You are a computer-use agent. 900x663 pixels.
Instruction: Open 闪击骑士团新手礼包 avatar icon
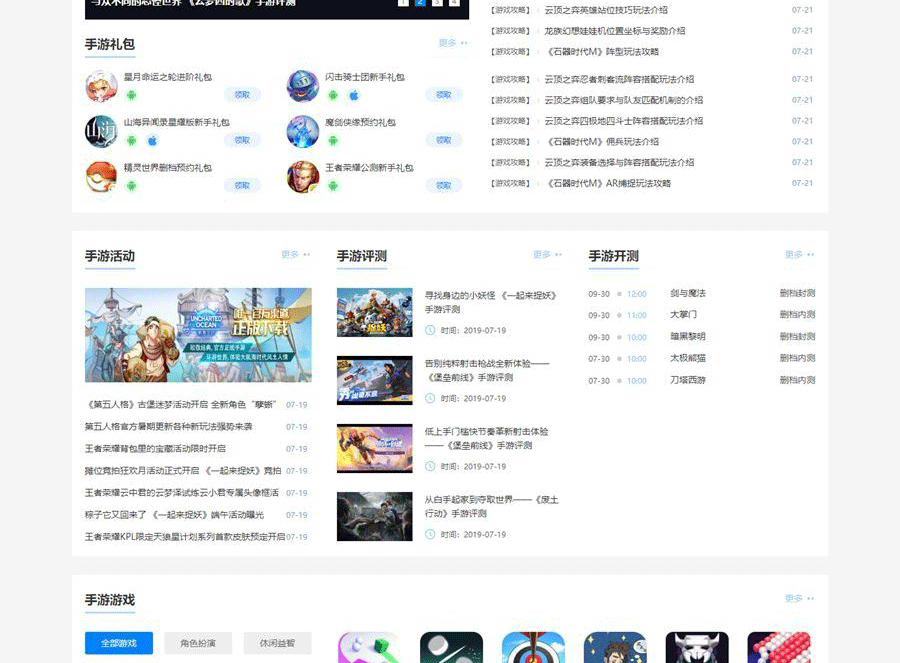pyautogui.click(x=302, y=86)
